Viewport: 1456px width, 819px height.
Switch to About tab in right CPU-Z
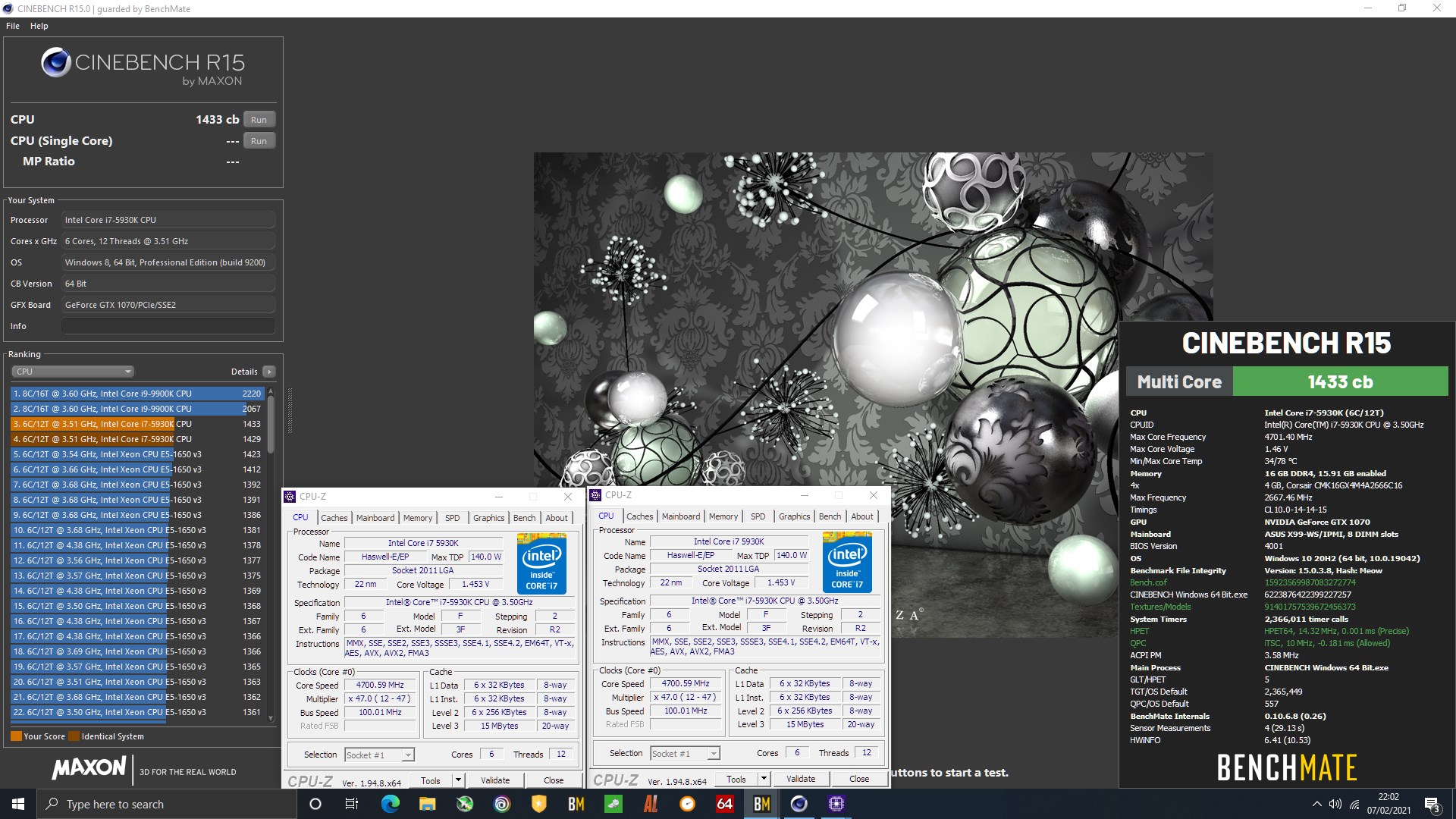click(x=862, y=516)
